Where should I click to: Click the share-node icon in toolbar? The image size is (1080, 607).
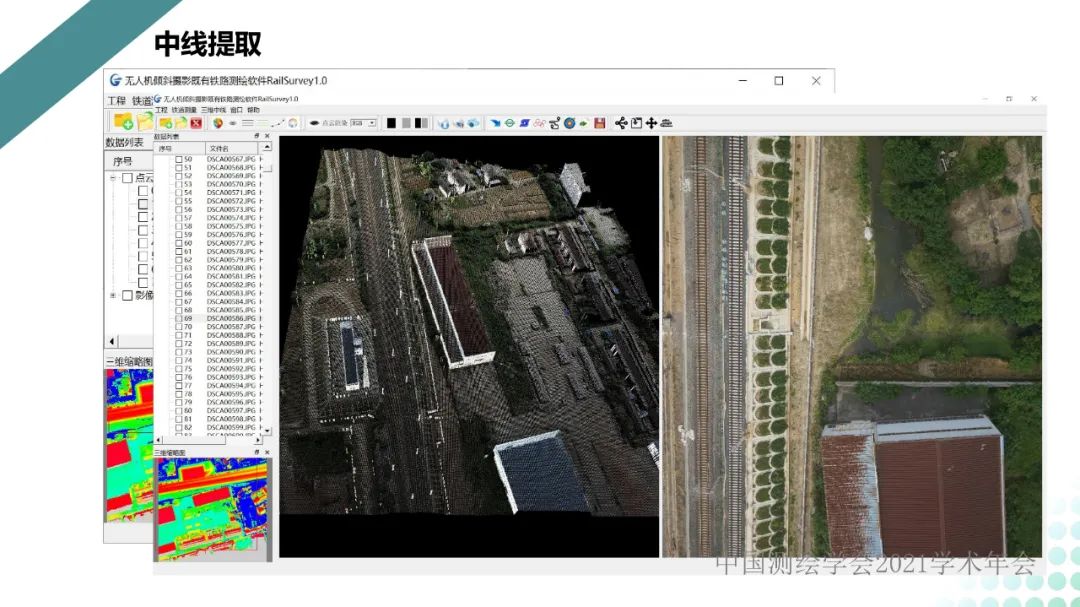tap(621, 123)
